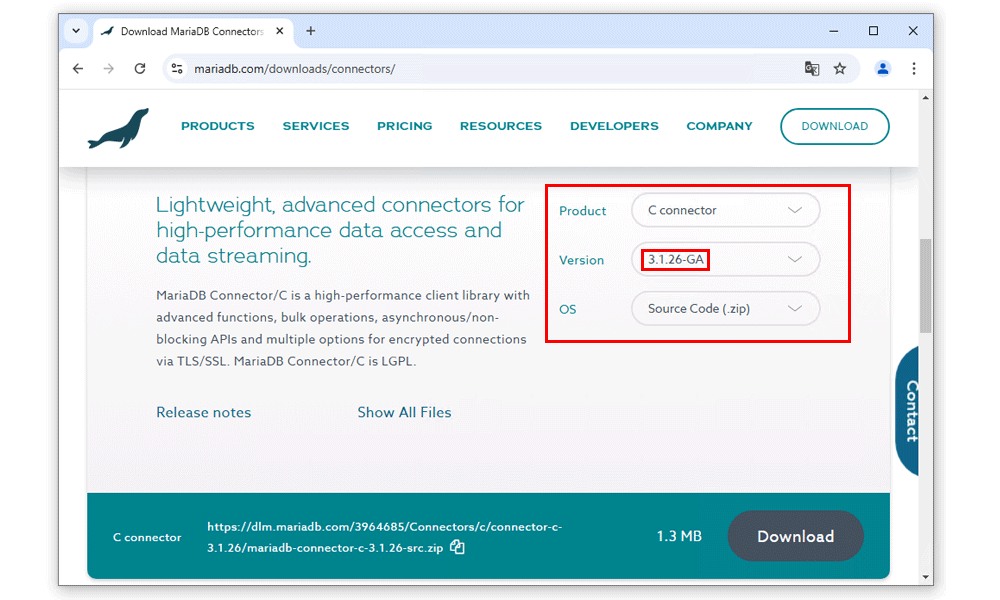Open the Version dropdown showing 3.1.26-GA
Image resolution: width=1000 pixels, height=600 pixels.
click(725, 260)
